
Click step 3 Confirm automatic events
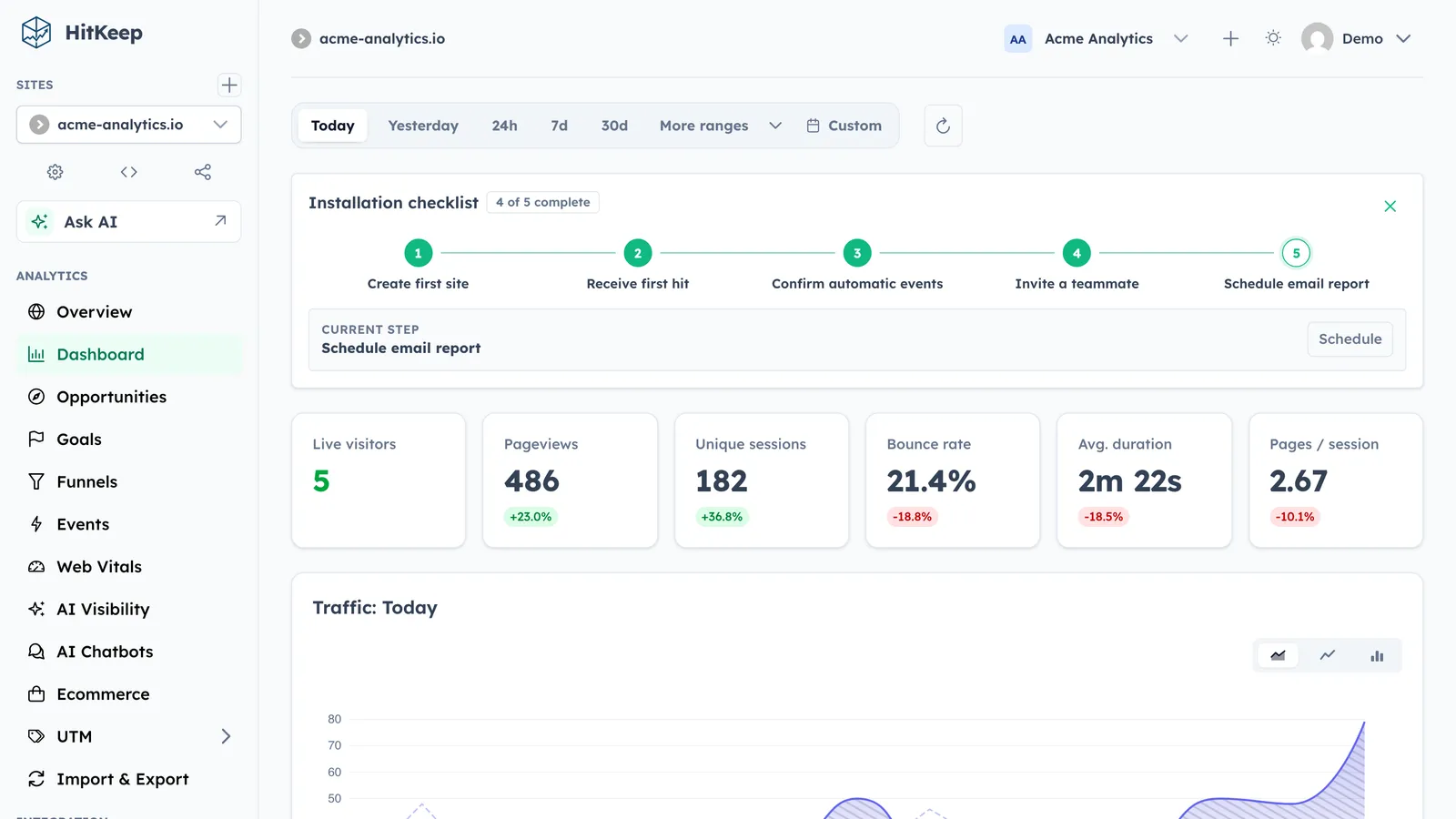[x=857, y=254]
